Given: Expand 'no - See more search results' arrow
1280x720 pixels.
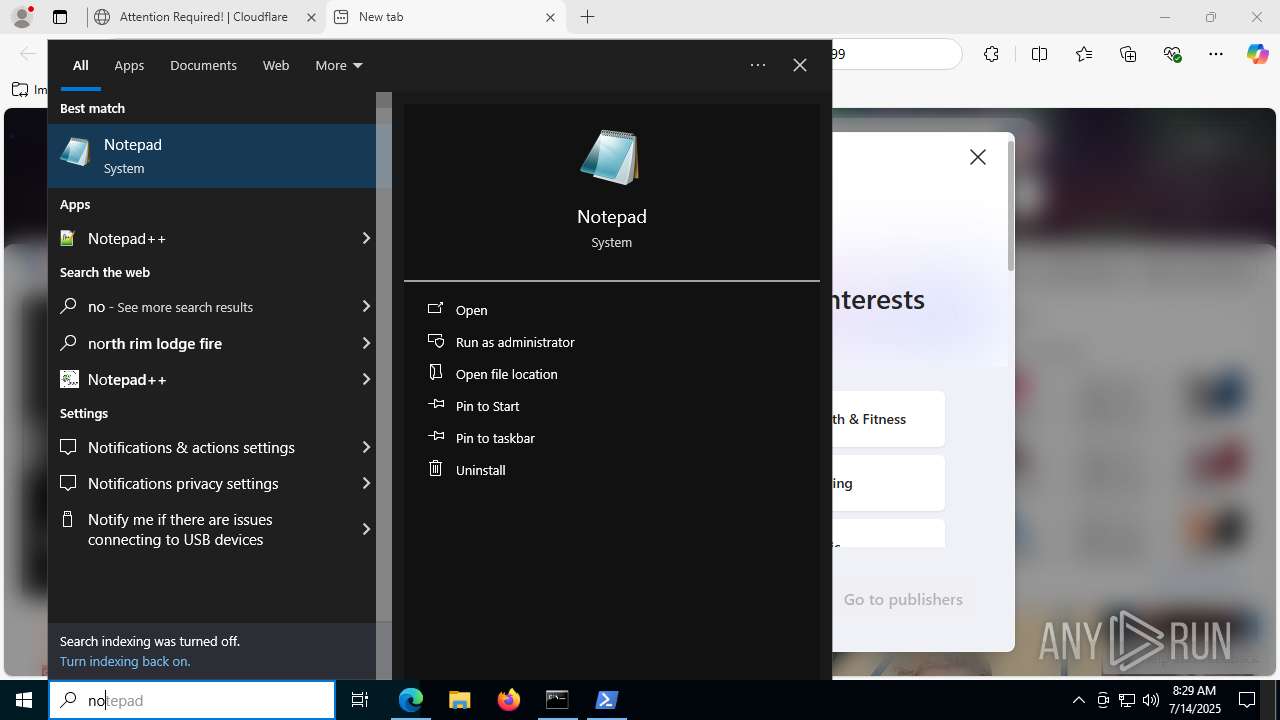Looking at the screenshot, I should click(366, 306).
